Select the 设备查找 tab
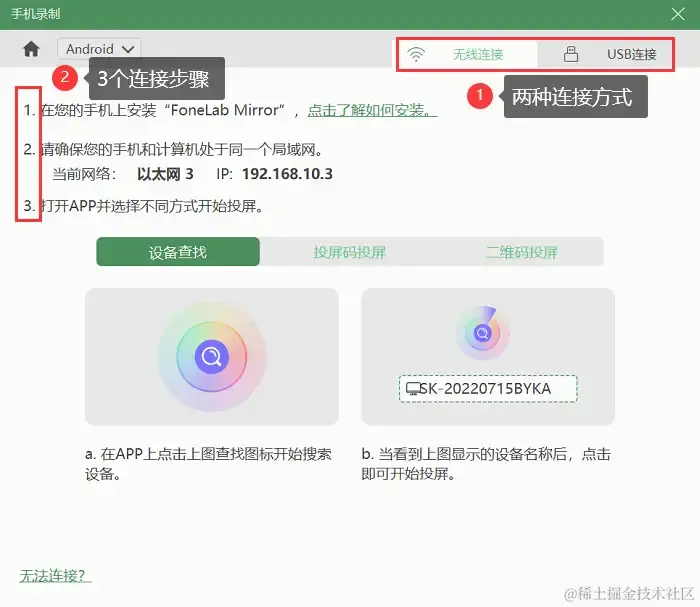The image size is (700, 607). (178, 252)
